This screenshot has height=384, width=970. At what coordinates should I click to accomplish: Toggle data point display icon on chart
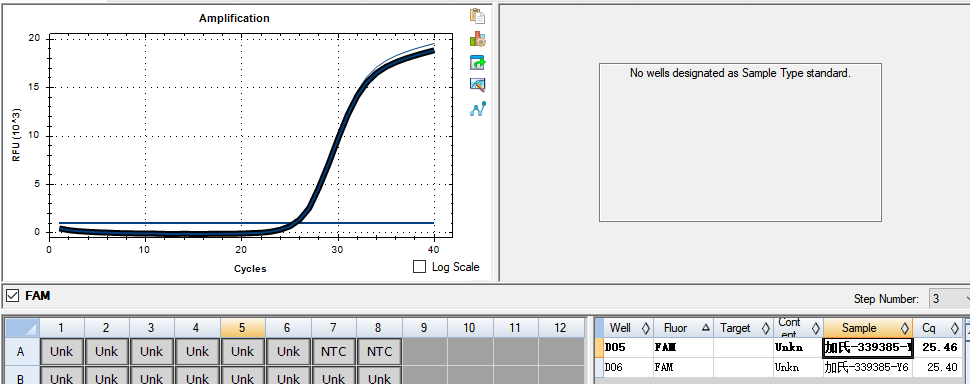[477, 109]
